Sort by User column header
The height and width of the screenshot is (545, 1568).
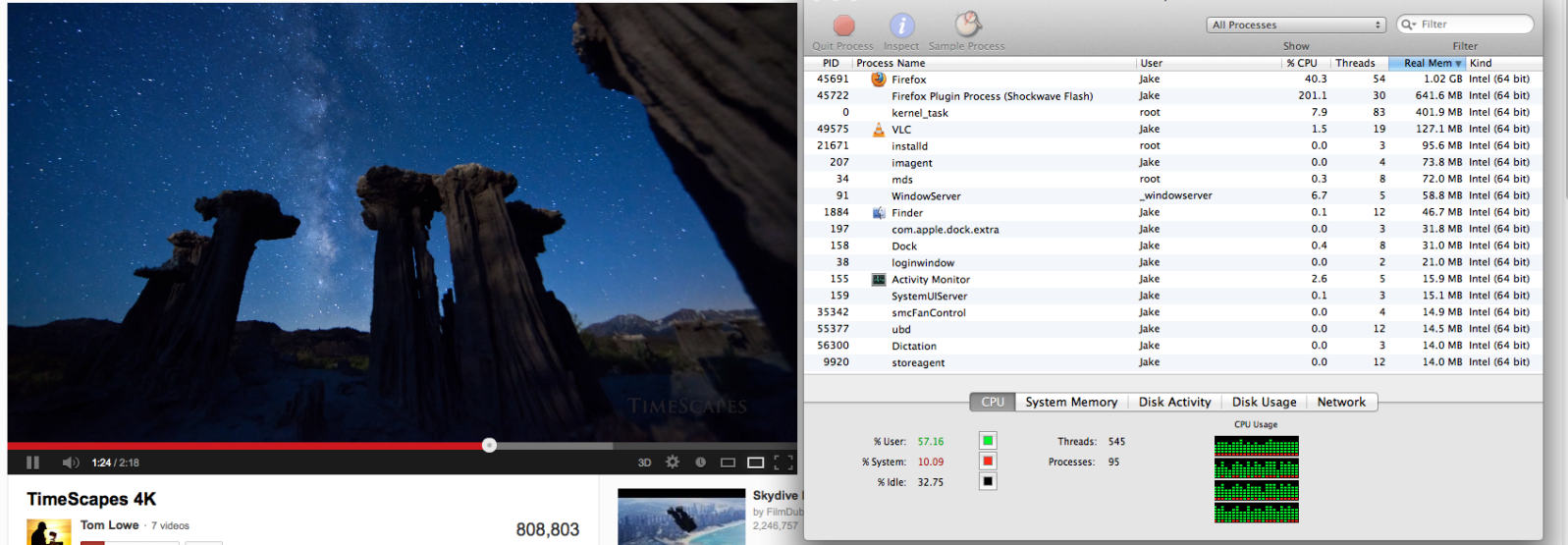1210,63
